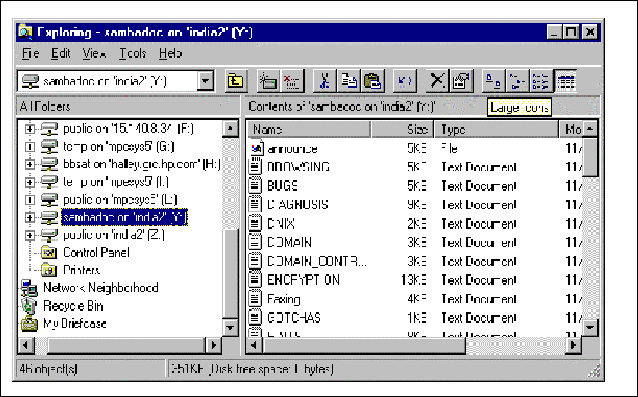Click the Disconnect Network Drive icon

291,81
